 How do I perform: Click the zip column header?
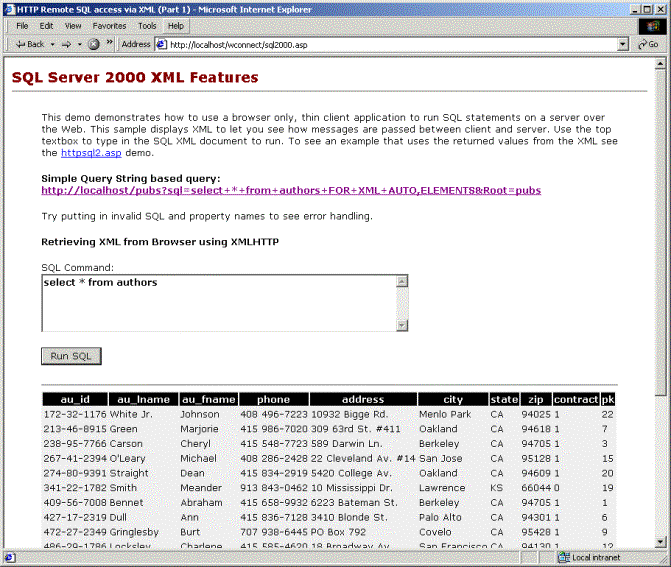coord(536,399)
